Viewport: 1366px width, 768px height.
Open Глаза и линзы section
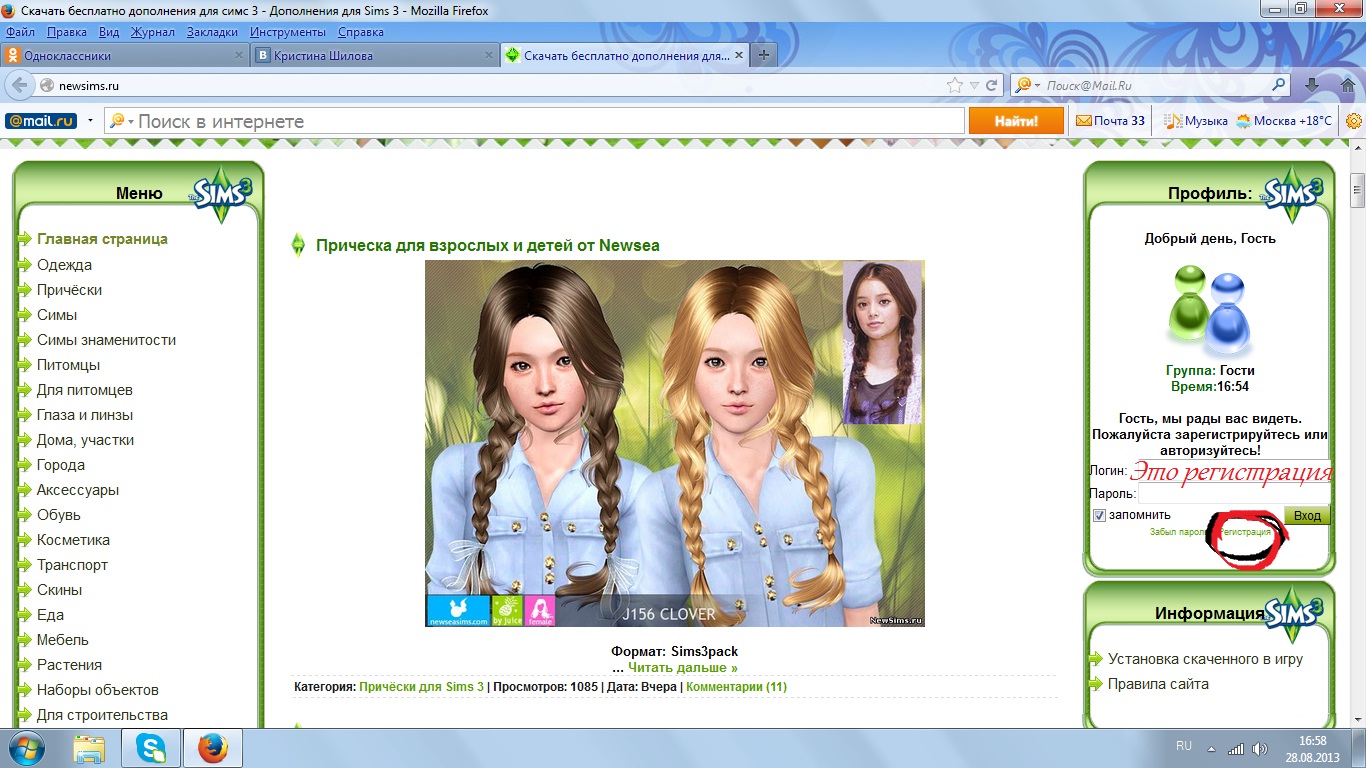coord(85,415)
